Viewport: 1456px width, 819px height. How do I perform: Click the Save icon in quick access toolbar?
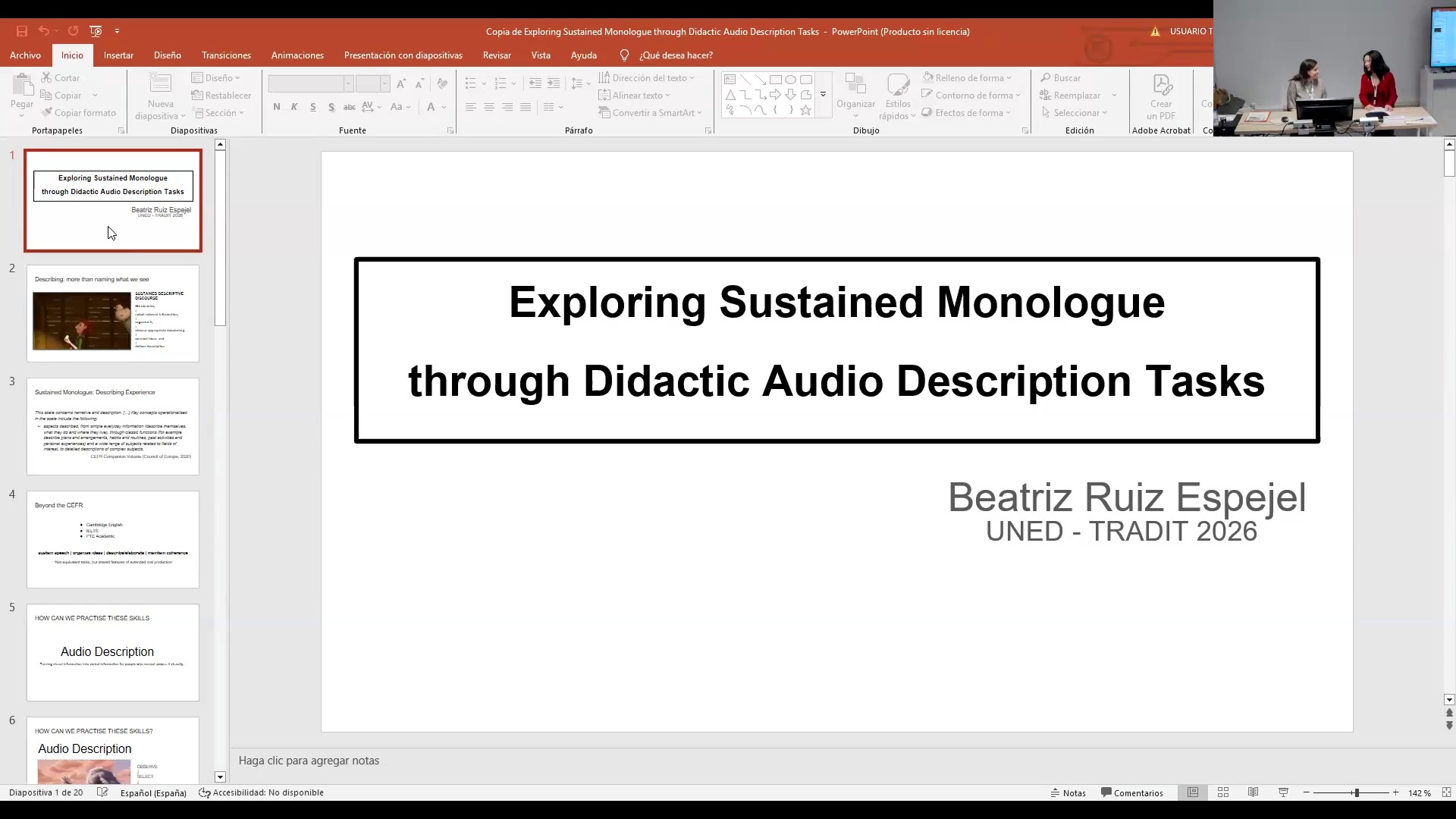[x=22, y=31]
